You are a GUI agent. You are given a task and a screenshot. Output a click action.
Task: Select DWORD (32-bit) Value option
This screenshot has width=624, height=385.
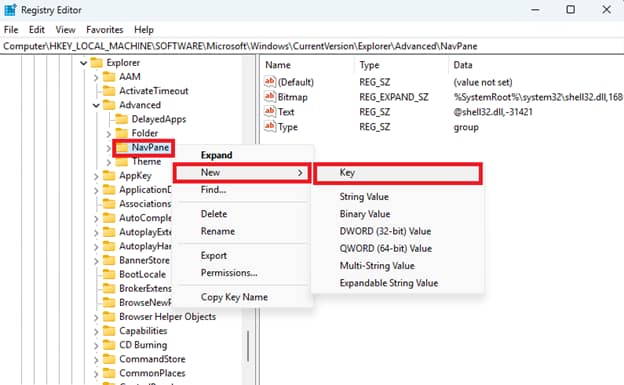click(x=398, y=231)
